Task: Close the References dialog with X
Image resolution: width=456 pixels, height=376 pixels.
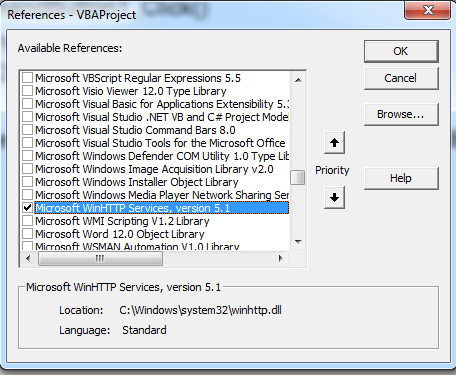Action: (x=428, y=10)
